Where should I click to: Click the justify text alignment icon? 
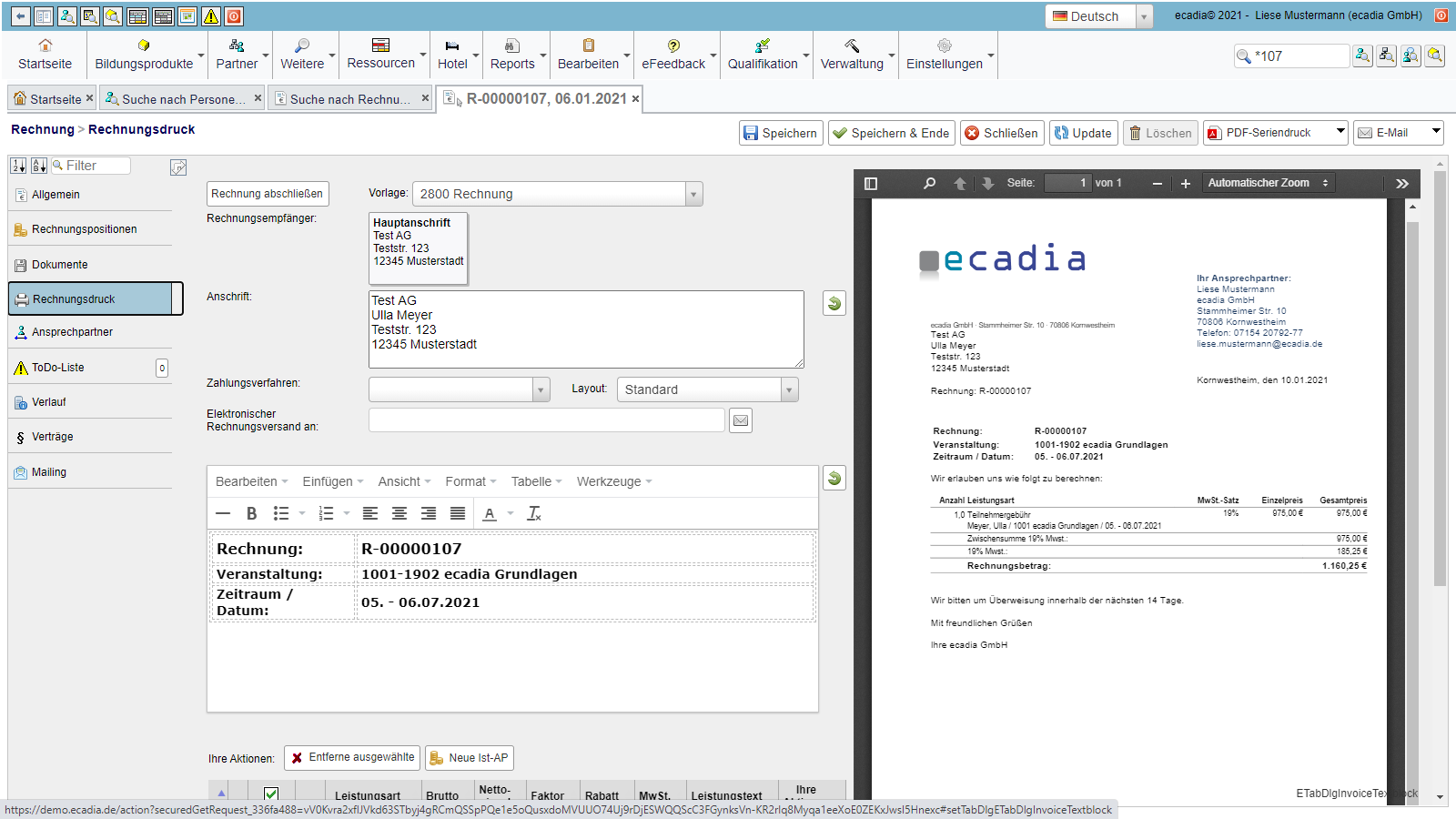pyautogui.click(x=458, y=513)
